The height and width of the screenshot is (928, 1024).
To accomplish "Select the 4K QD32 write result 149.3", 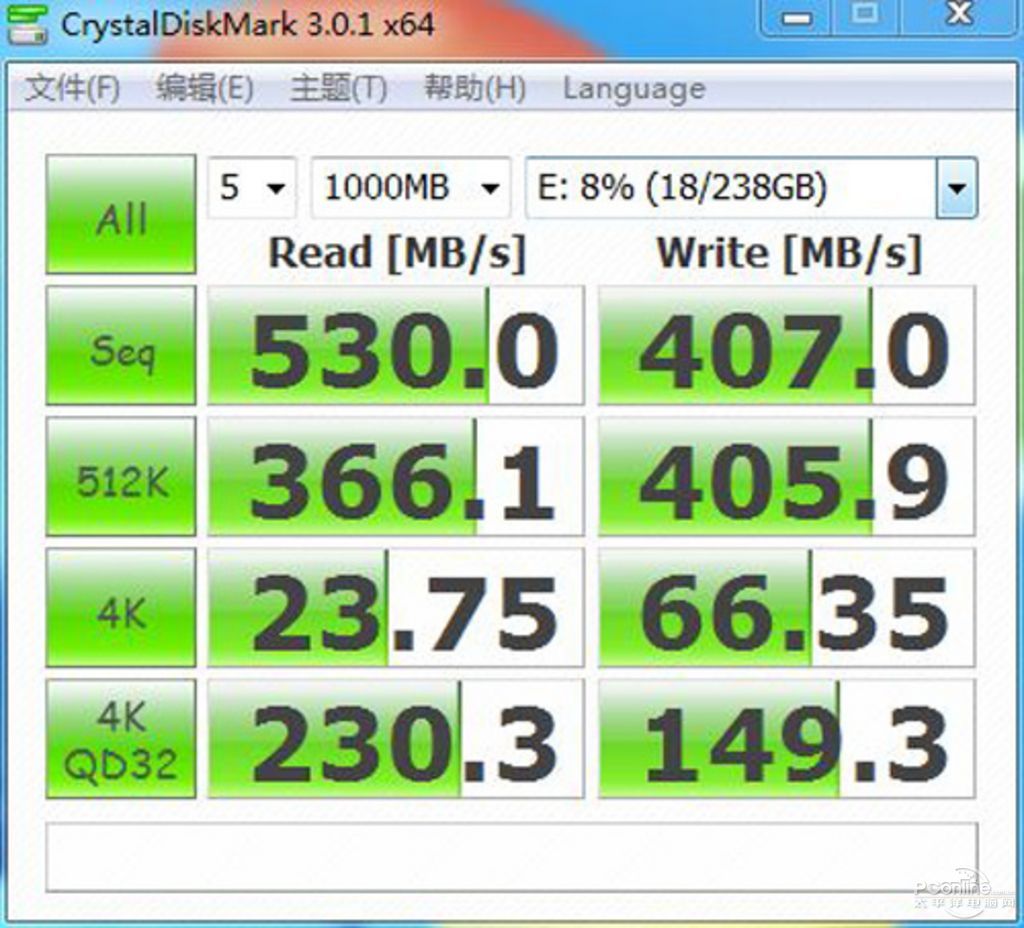I will pyautogui.click(x=786, y=739).
